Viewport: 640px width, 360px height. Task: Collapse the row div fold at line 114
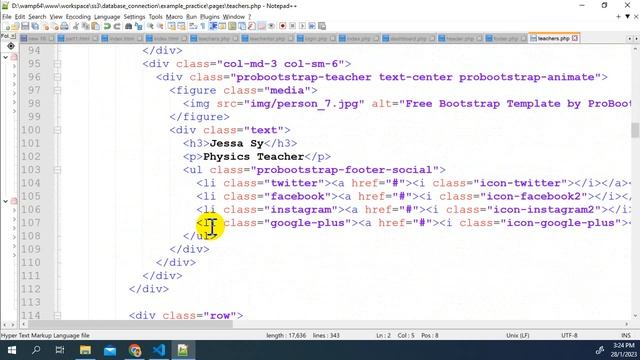click(x=58, y=316)
